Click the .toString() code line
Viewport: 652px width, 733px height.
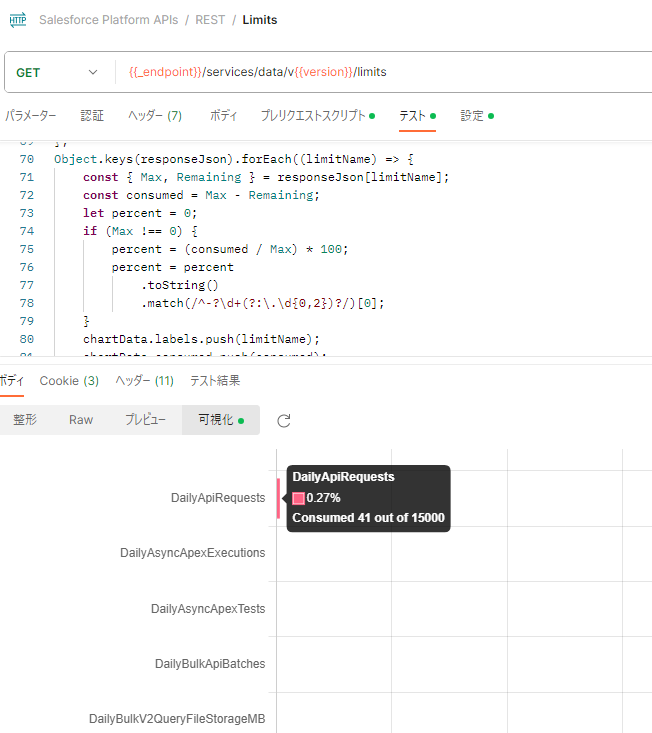click(179, 285)
